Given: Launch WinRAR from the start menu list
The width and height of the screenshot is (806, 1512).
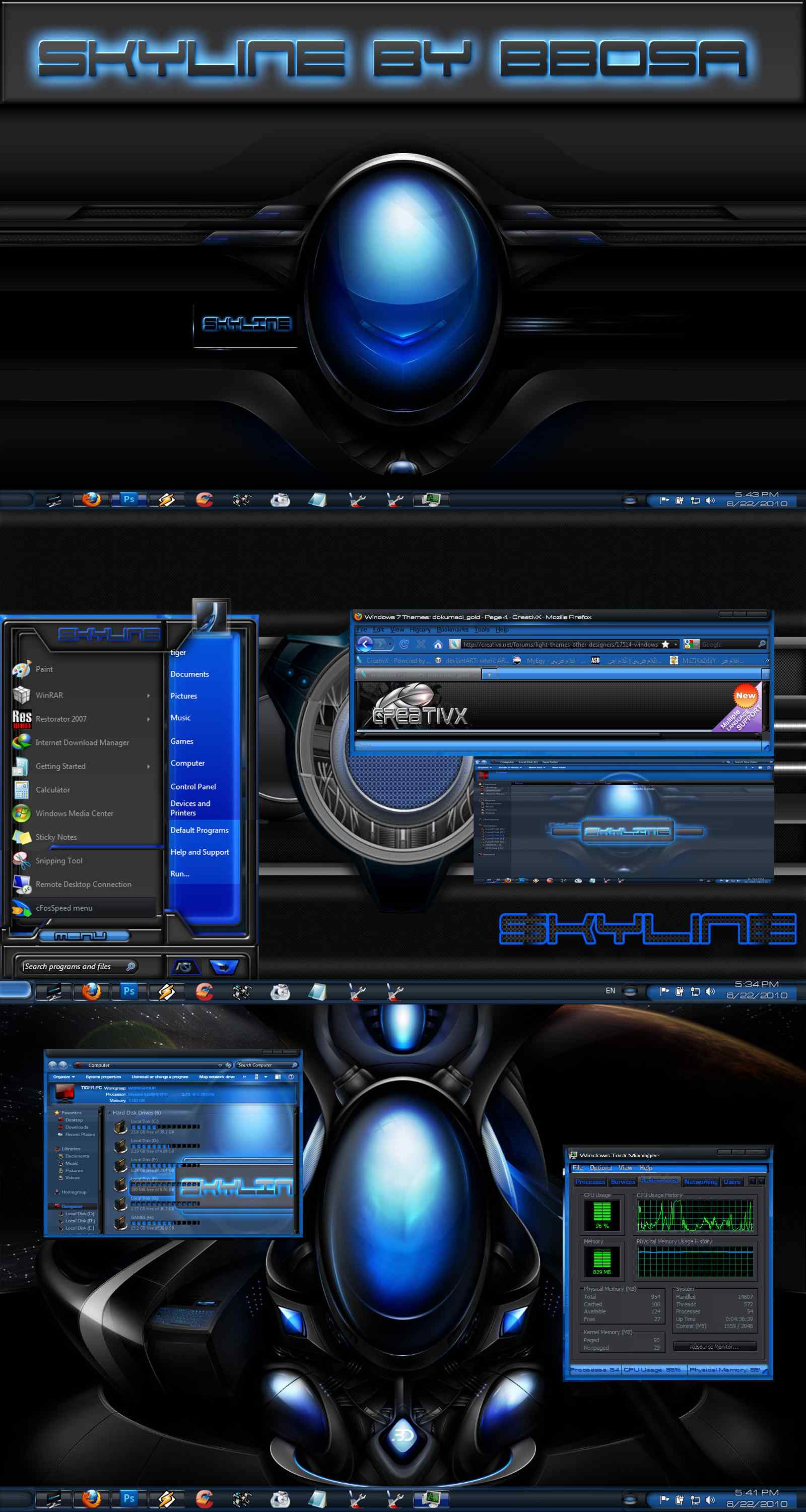Looking at the screenshot, I should pos(85,695).
